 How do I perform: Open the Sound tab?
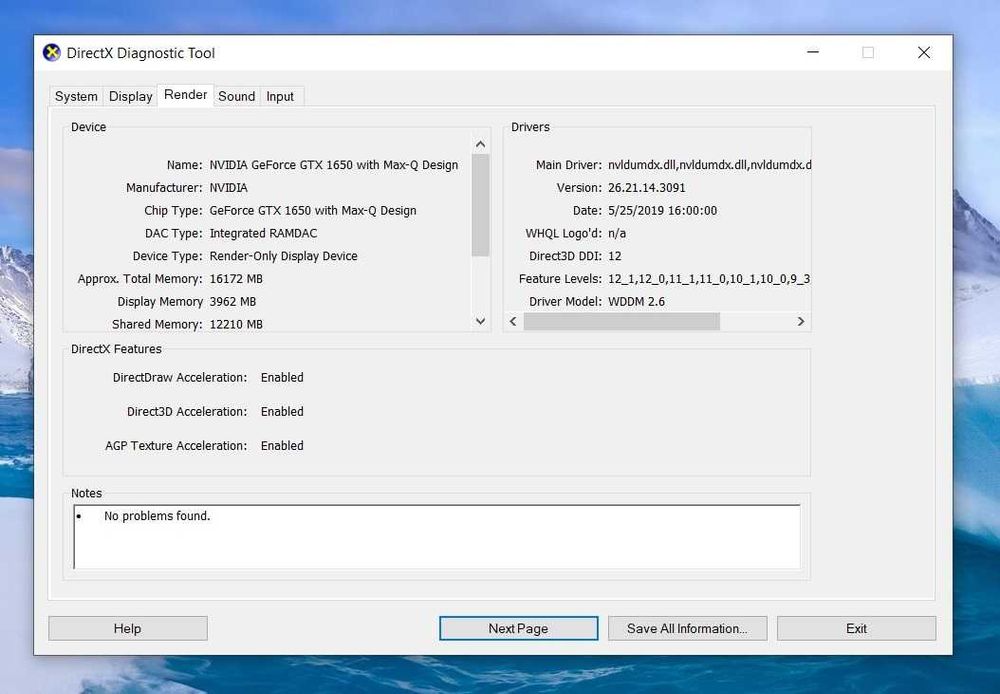coord(237,96)
